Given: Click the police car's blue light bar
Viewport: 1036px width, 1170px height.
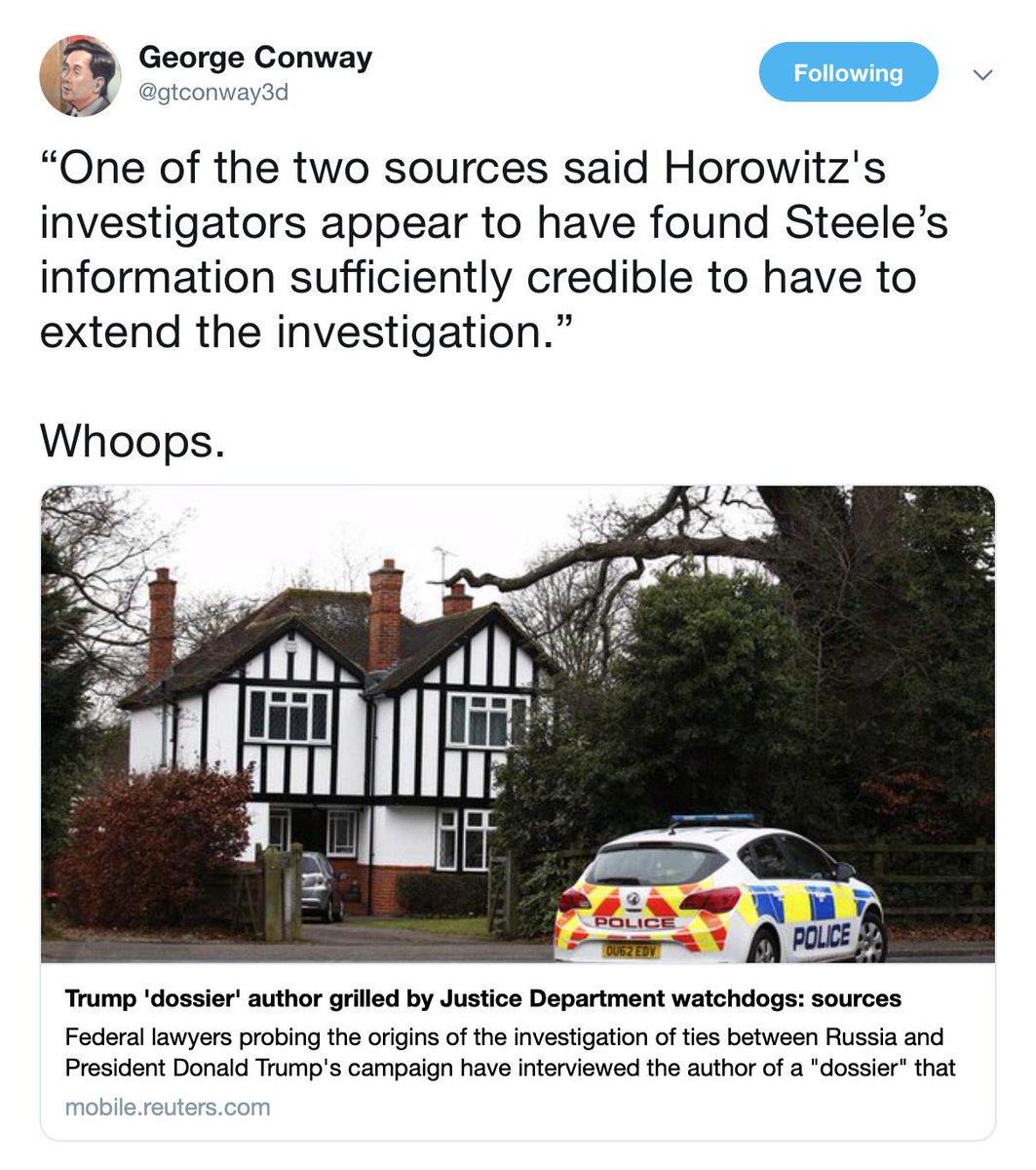Looking at the screenshot, I should coord(713,820).
